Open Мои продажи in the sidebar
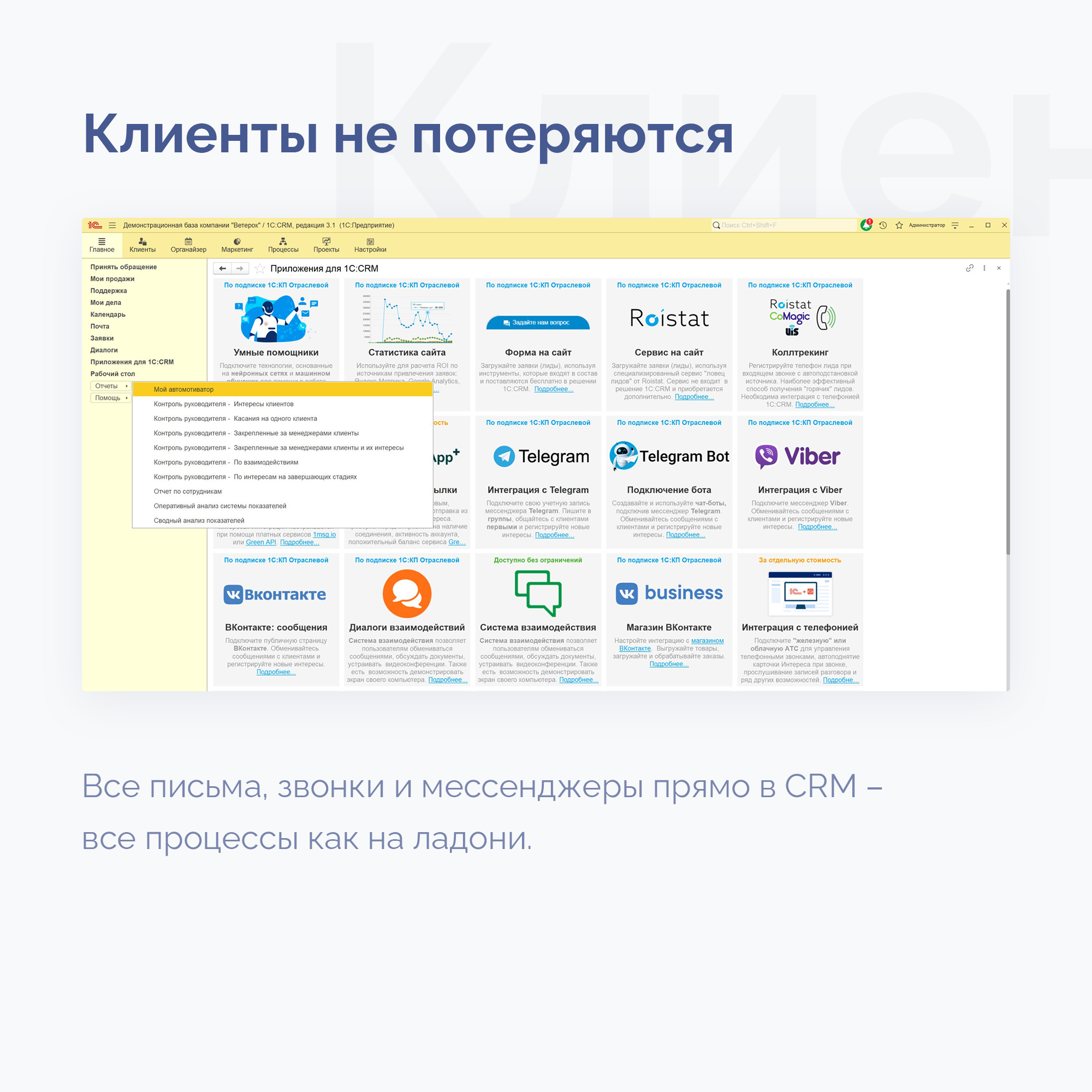 [112, 278]
